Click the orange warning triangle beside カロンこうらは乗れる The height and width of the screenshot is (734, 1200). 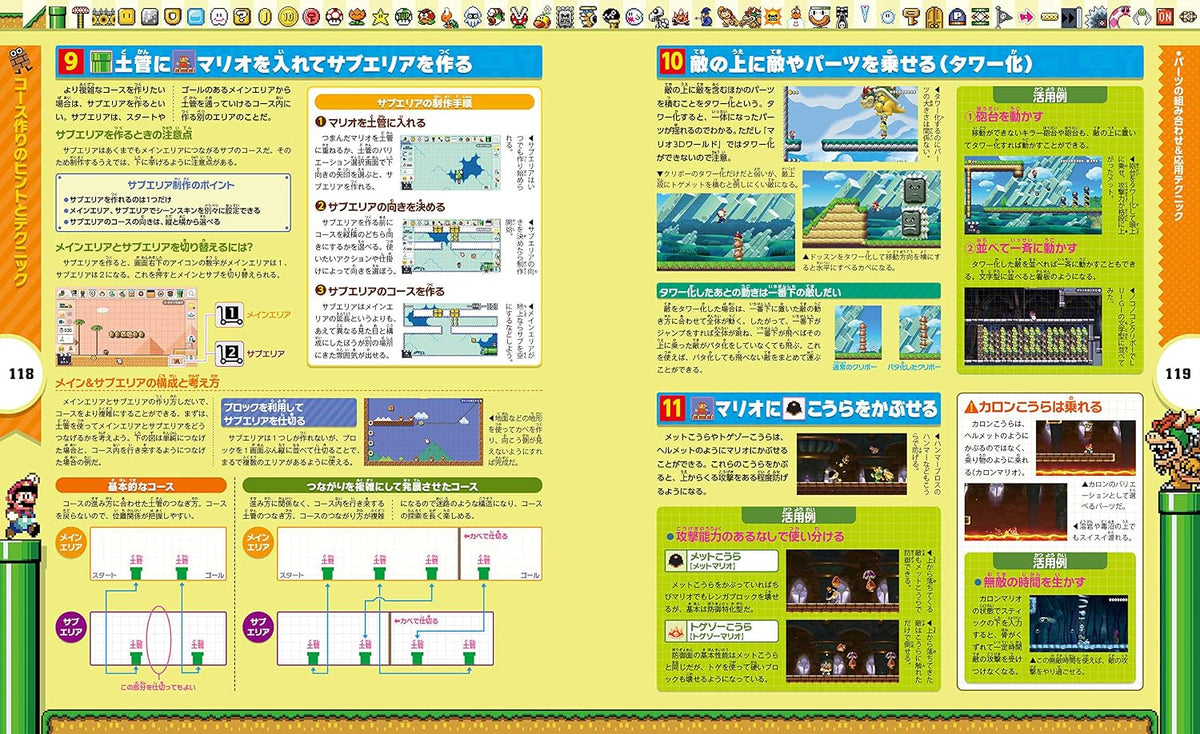[970, 407]
